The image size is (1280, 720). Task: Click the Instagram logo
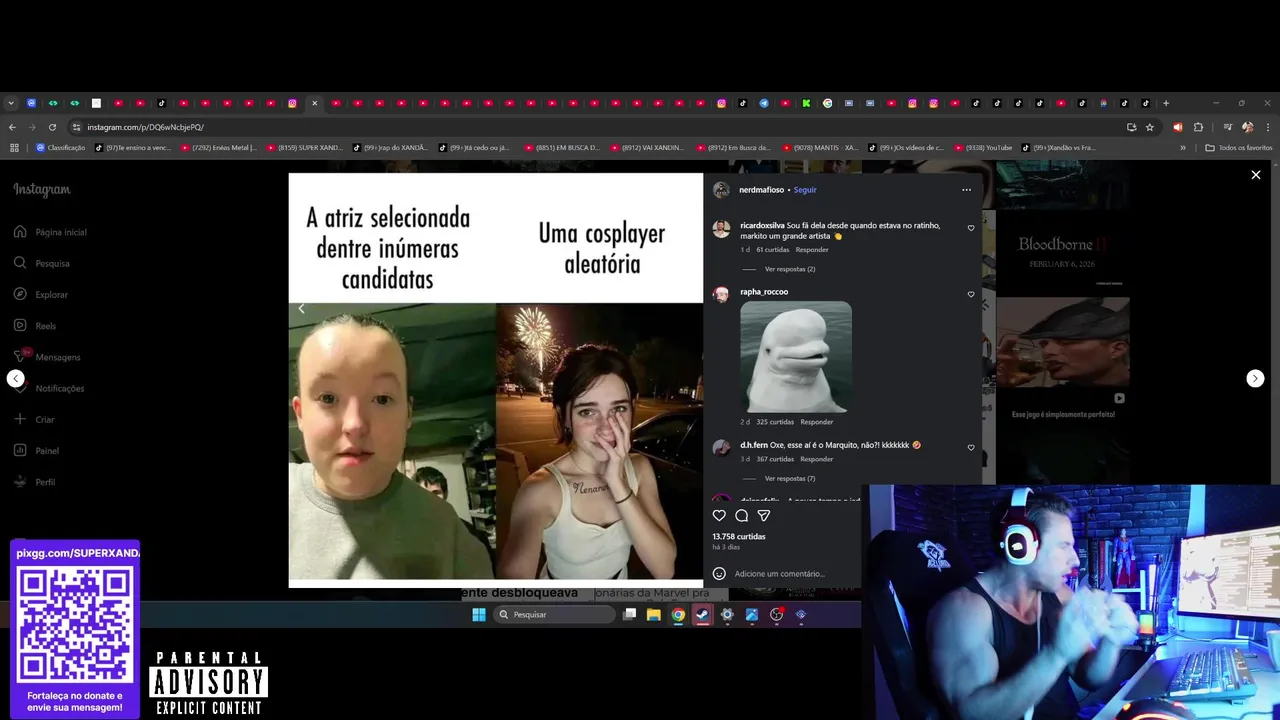[x=42, y=190]
